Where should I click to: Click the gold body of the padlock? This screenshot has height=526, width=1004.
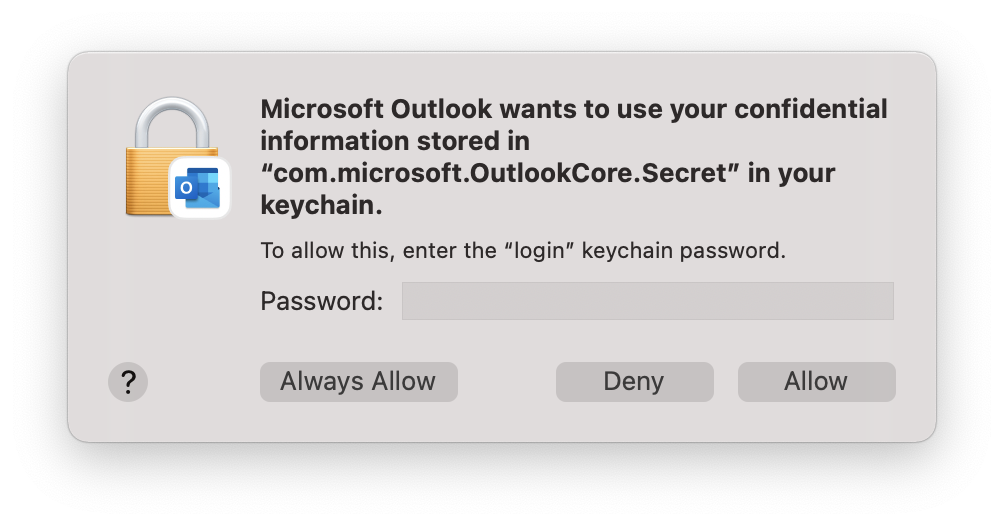point(146,181)
